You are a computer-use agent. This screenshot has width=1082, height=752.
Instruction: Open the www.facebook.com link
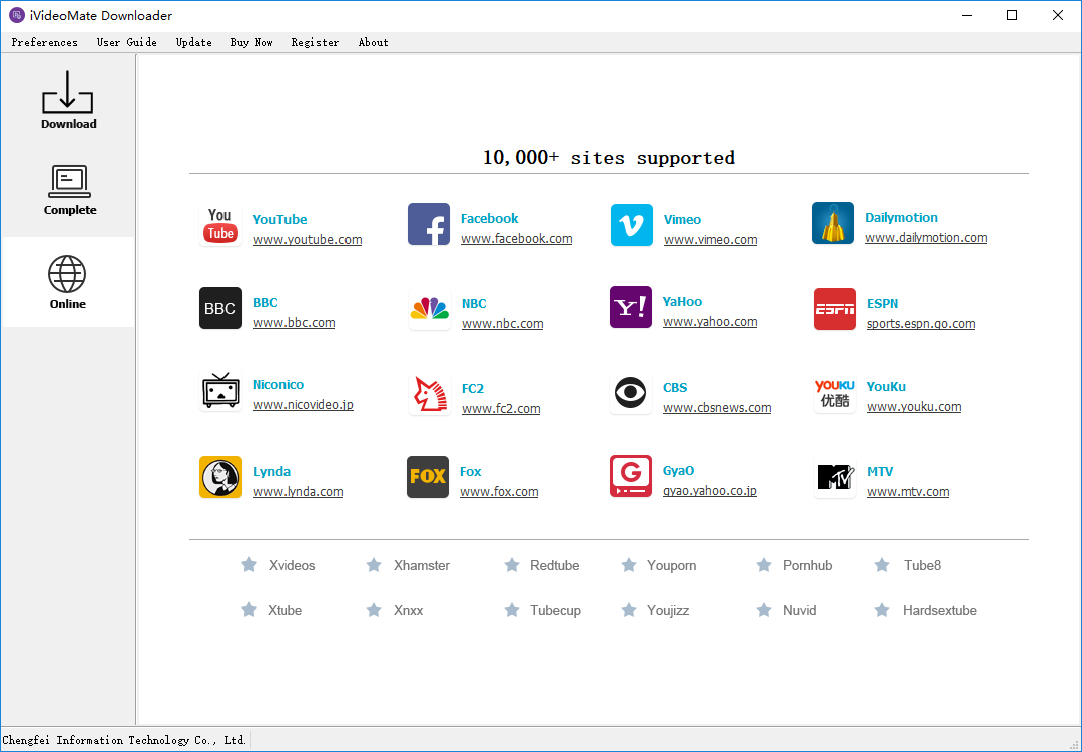coord(517,239)
